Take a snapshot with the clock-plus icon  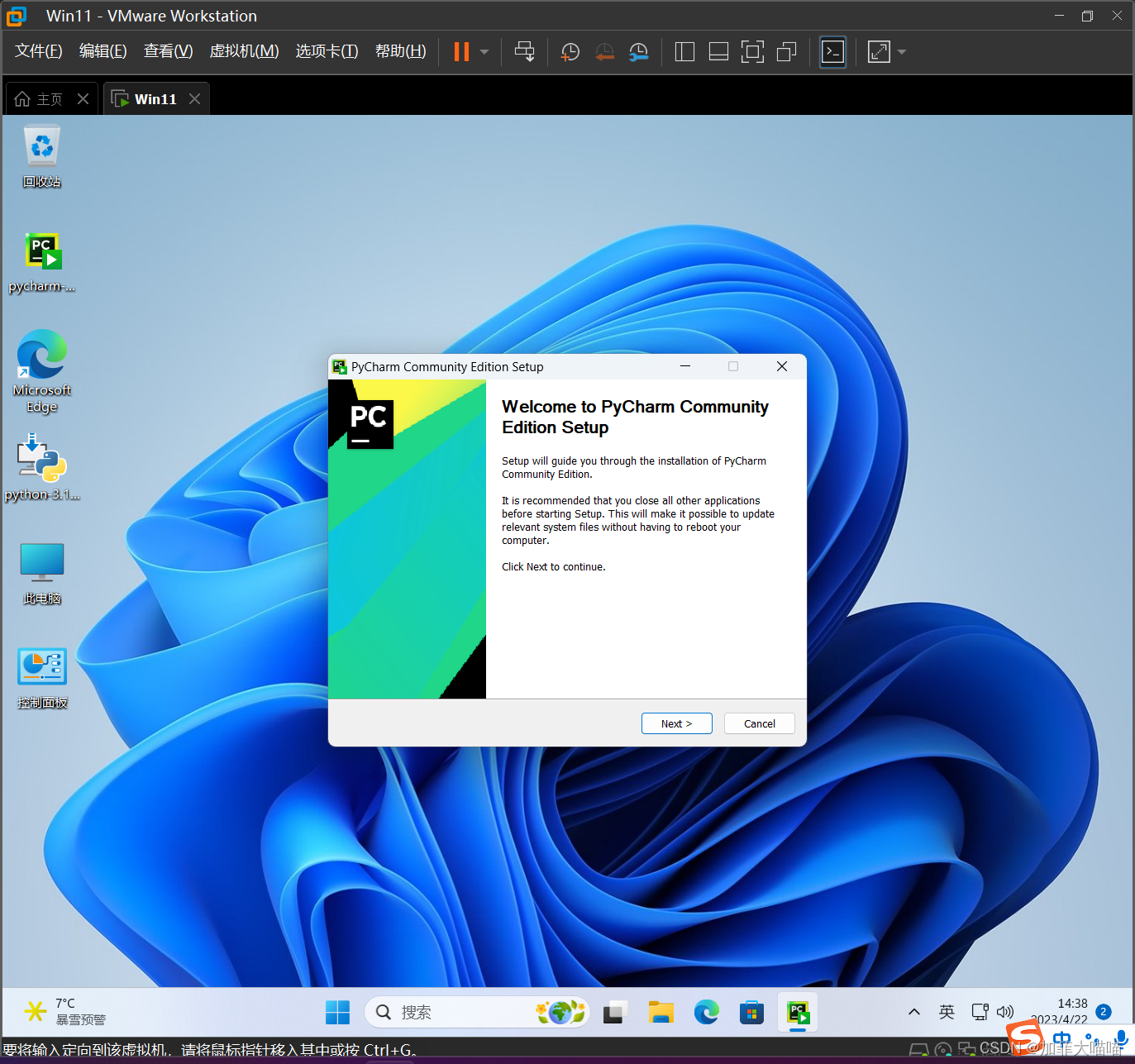click(x=570, y=52)
